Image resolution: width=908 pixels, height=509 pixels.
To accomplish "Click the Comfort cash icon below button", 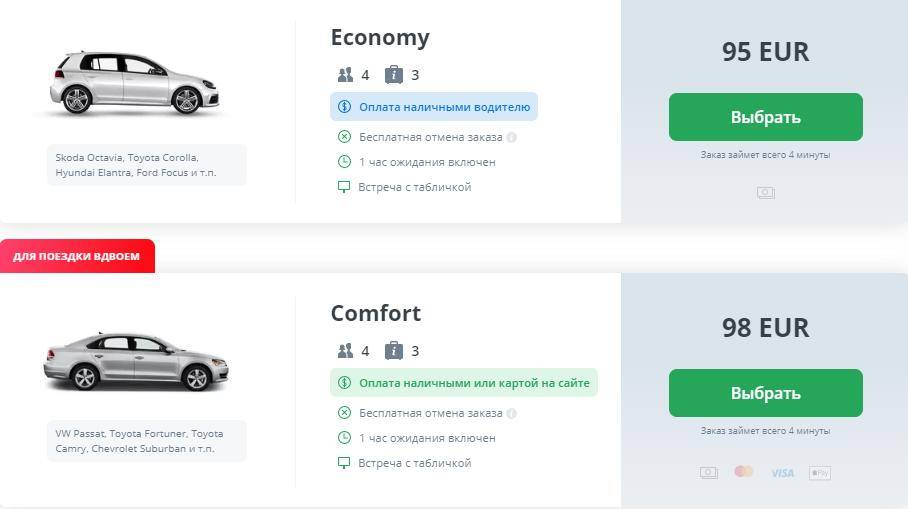I will click(709, 473).
